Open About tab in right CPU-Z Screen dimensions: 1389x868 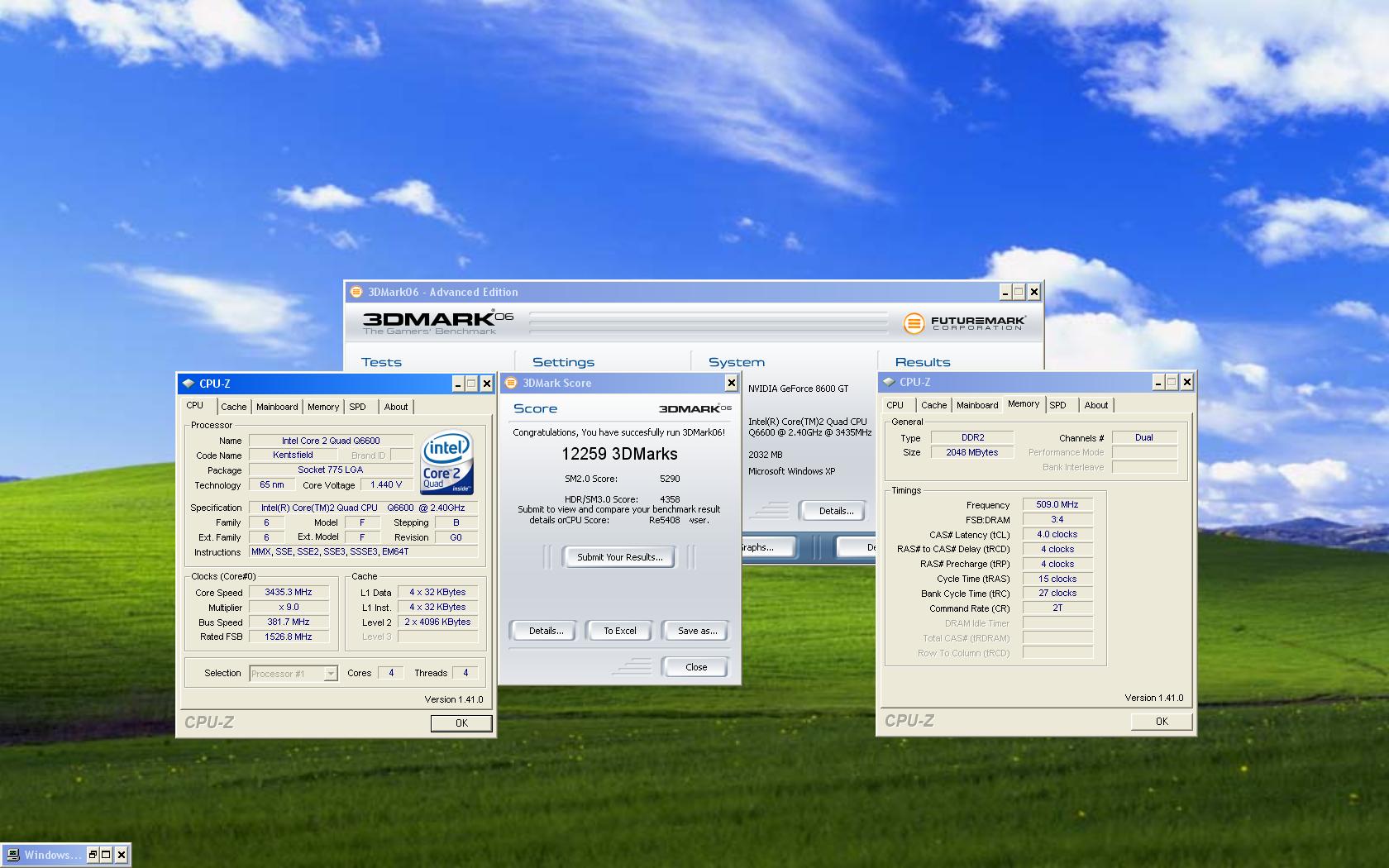point(1096,405)
